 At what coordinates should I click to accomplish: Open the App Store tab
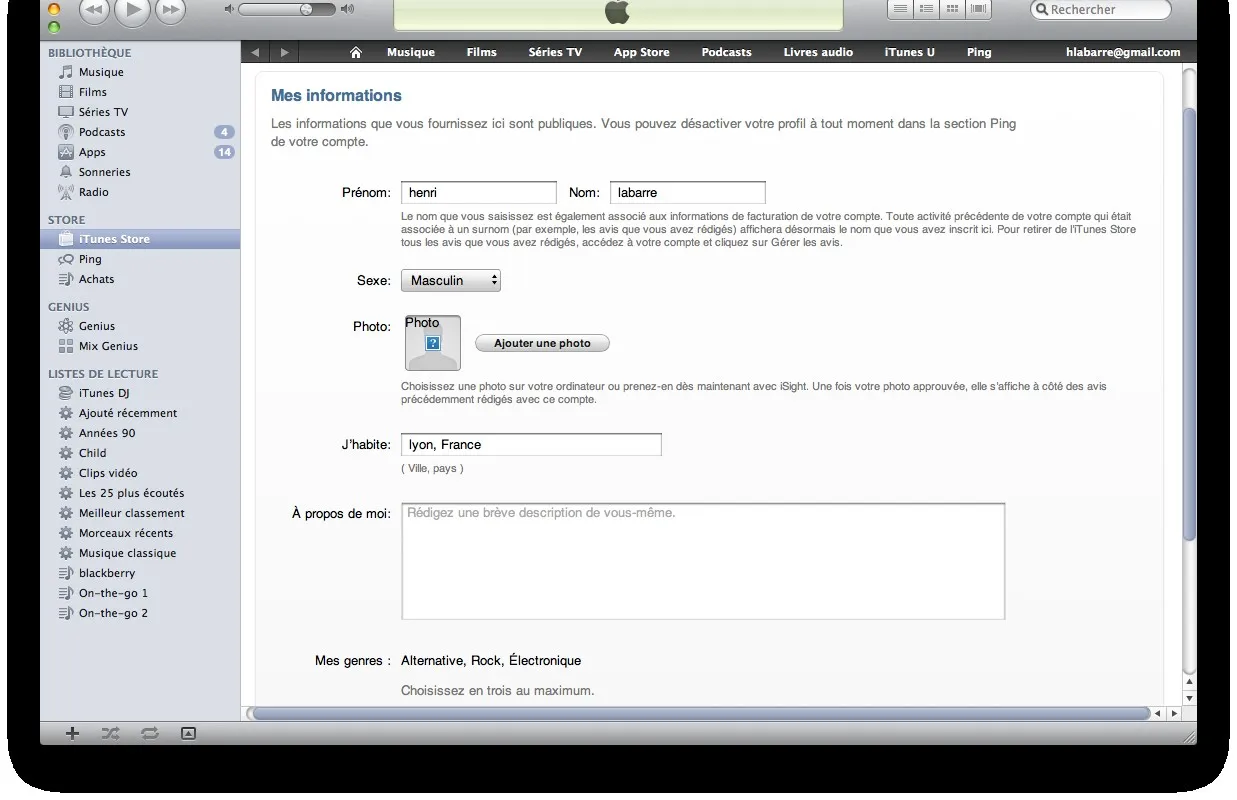[x=642, y=52]
